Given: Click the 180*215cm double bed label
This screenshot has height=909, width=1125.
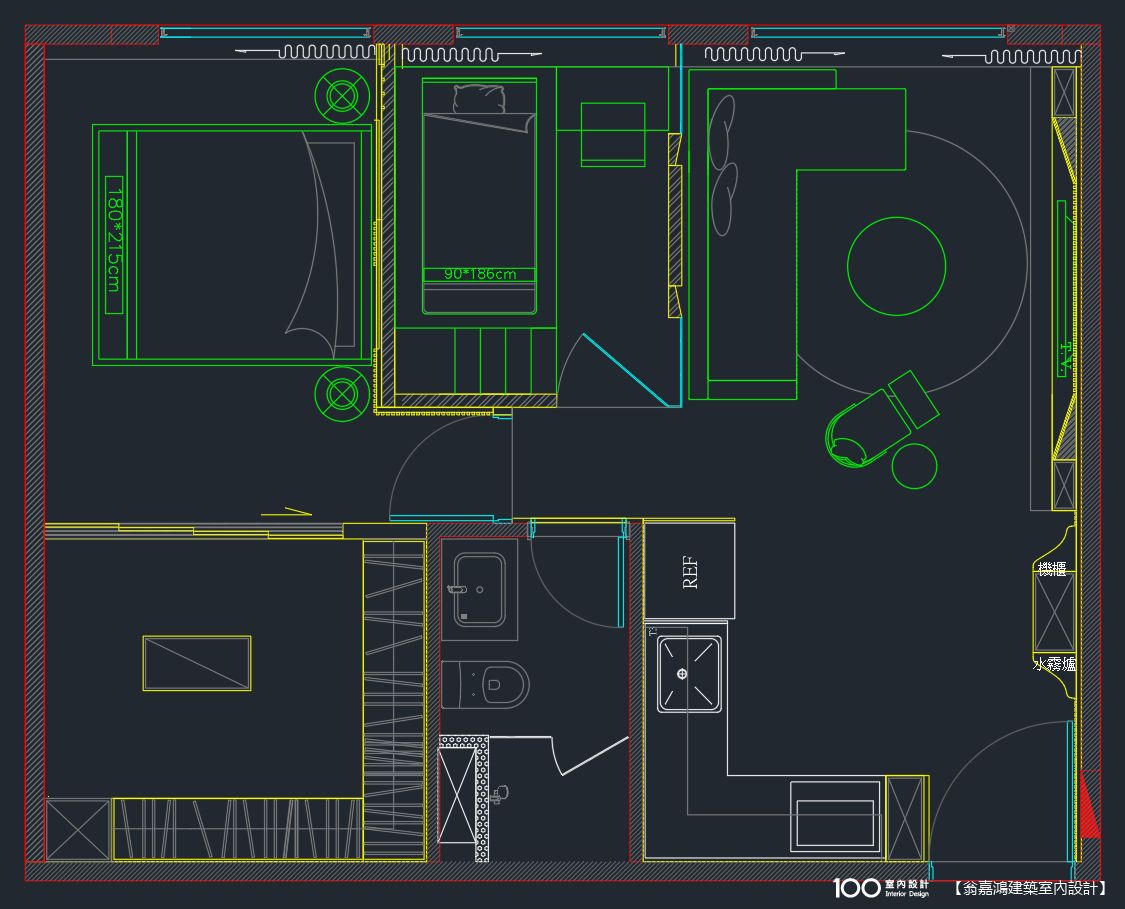Looking at the screenshot, I should (x=114, y=244).
